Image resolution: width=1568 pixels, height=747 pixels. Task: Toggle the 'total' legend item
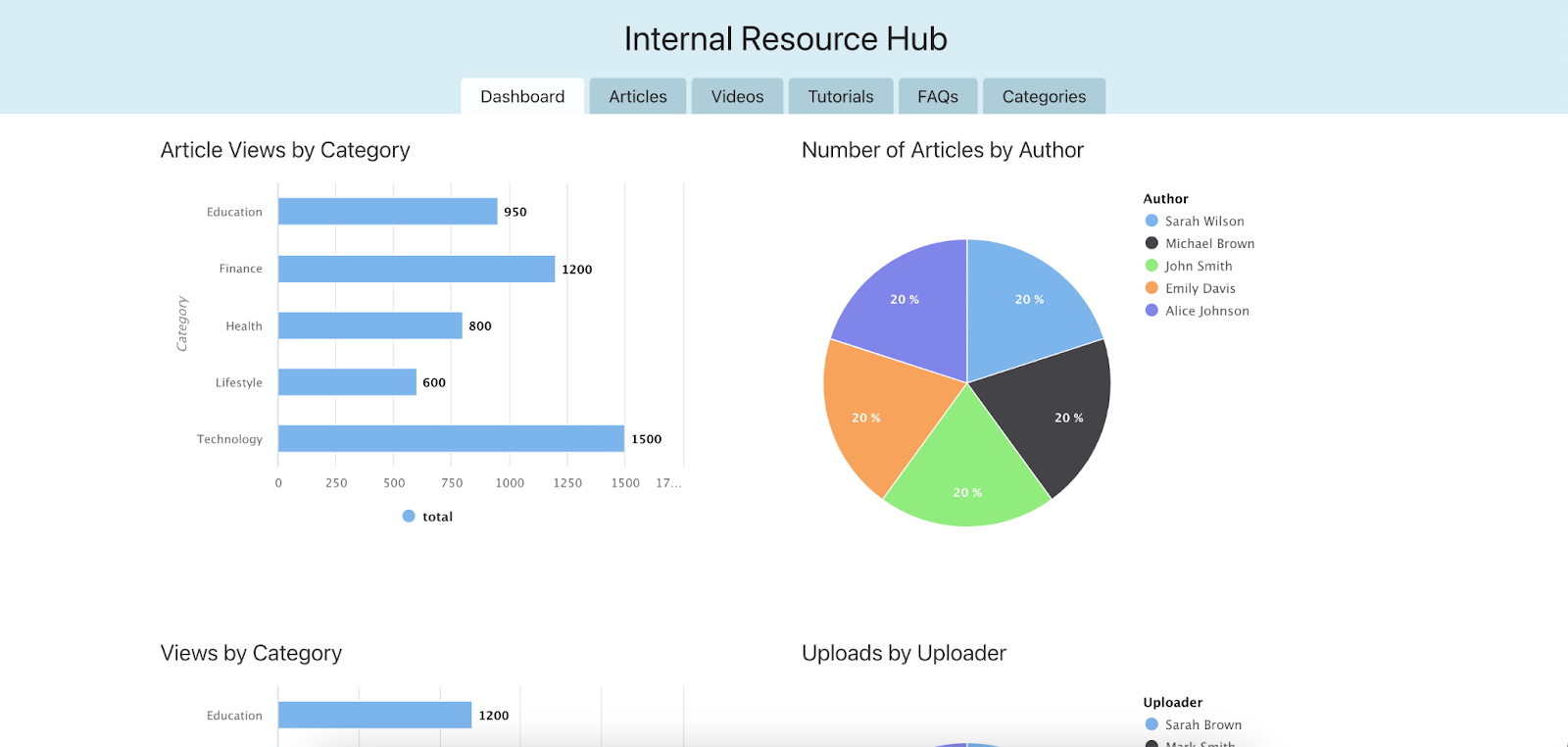[428, 517]
